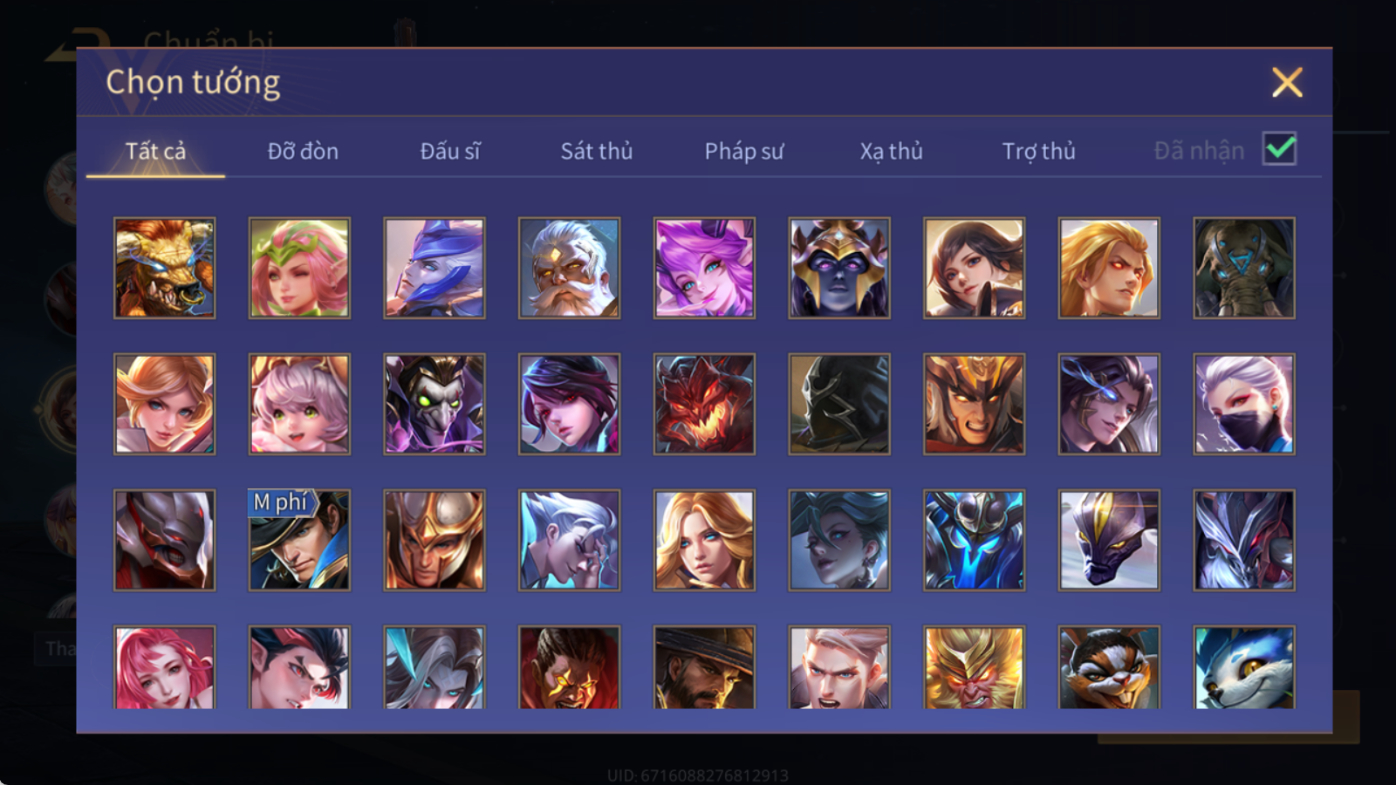Open the 'Sát thủ' hero tab

coord(596,151)
